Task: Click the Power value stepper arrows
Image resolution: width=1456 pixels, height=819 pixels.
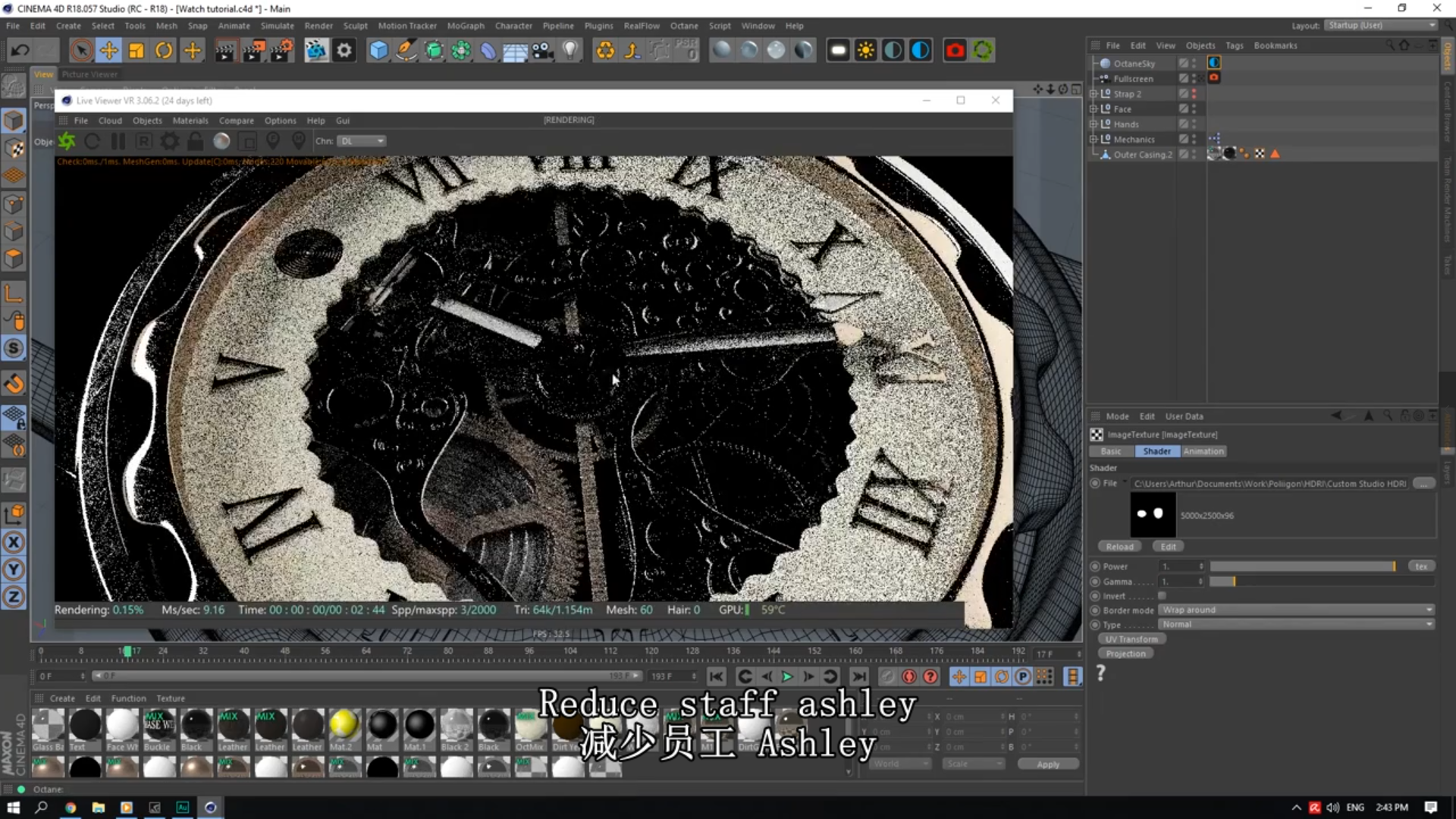Action: click(1200, 566)
